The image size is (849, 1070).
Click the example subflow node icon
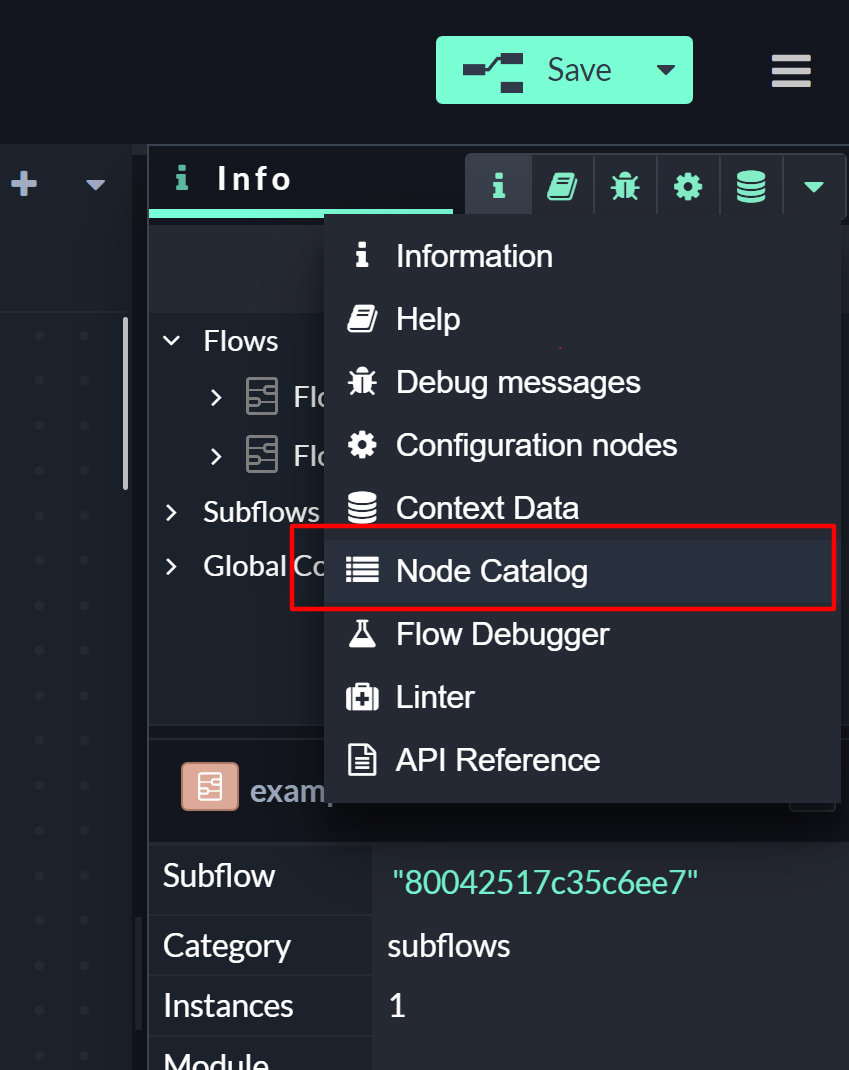[210, 786]
